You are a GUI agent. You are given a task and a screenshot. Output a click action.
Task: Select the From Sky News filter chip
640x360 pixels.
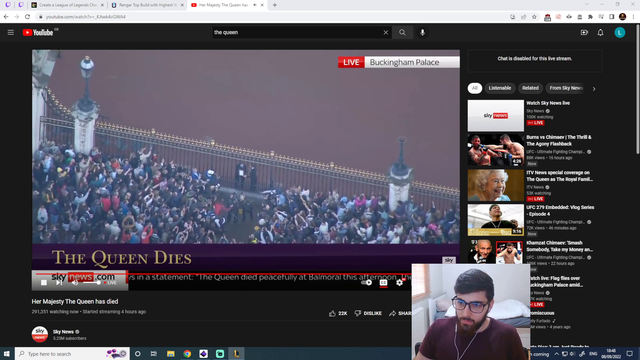566,88
